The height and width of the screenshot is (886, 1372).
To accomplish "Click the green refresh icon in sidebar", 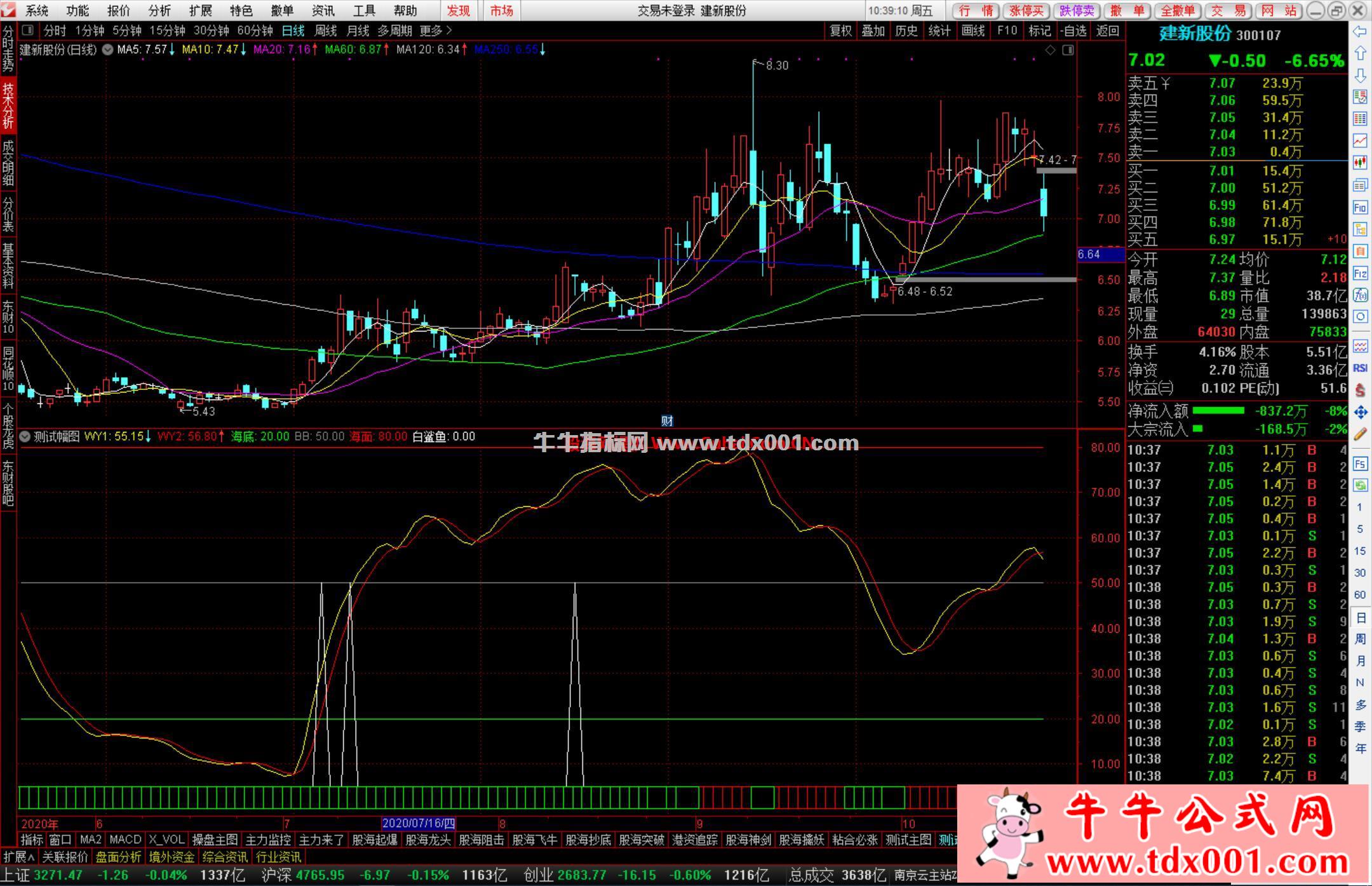I will click(1360, 486).
